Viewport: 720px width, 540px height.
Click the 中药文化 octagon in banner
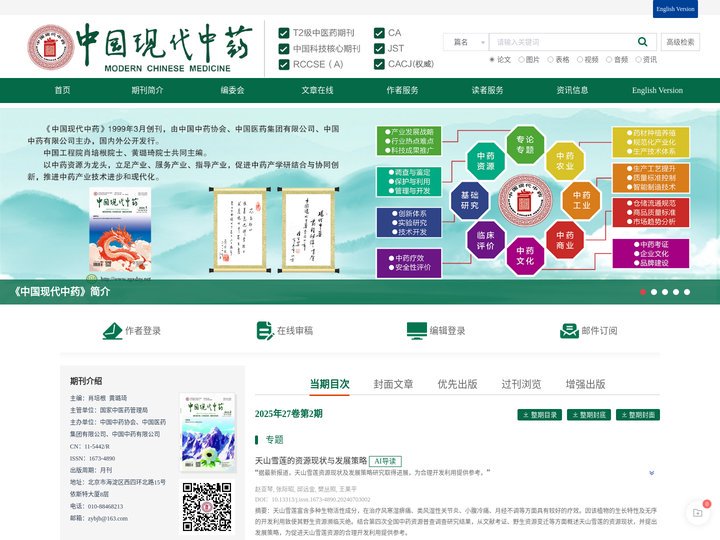pyautogui.click(x=525, y=256)
